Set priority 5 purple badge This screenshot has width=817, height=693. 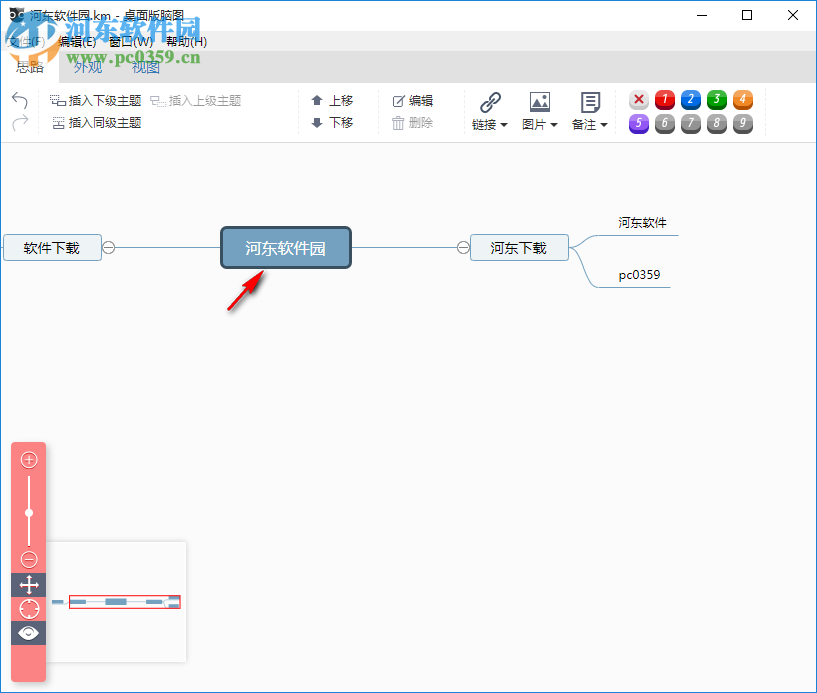tap(639, 124)
